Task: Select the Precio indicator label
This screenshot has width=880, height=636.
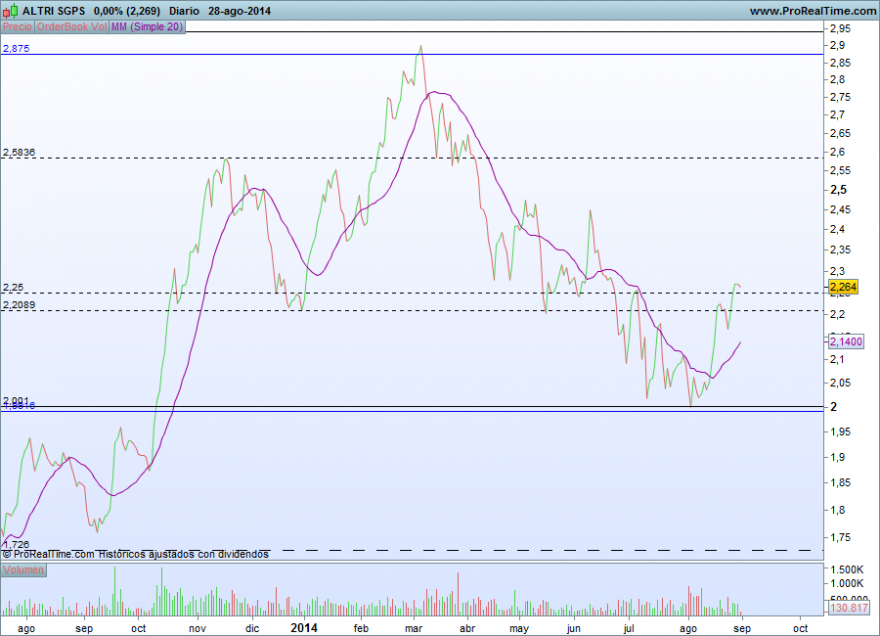Action: click(x=17, y=26)
